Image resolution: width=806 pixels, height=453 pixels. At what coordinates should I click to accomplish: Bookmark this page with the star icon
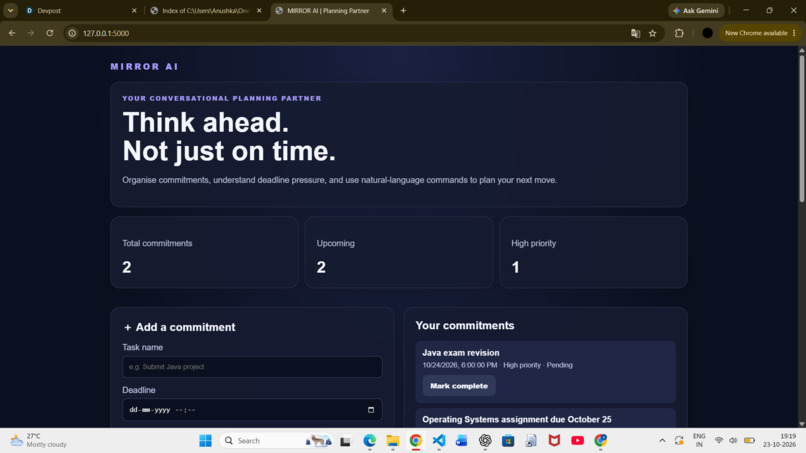tap(652, 33)
